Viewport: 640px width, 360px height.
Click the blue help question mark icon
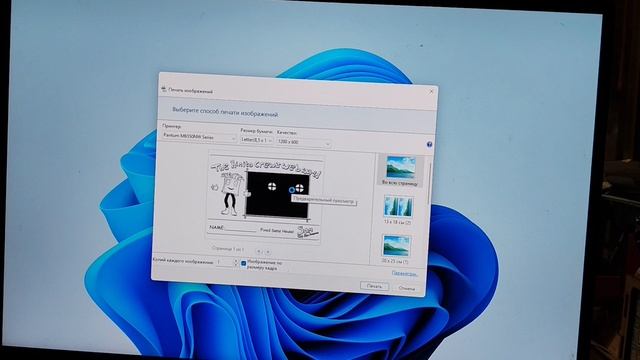point(429,144)
